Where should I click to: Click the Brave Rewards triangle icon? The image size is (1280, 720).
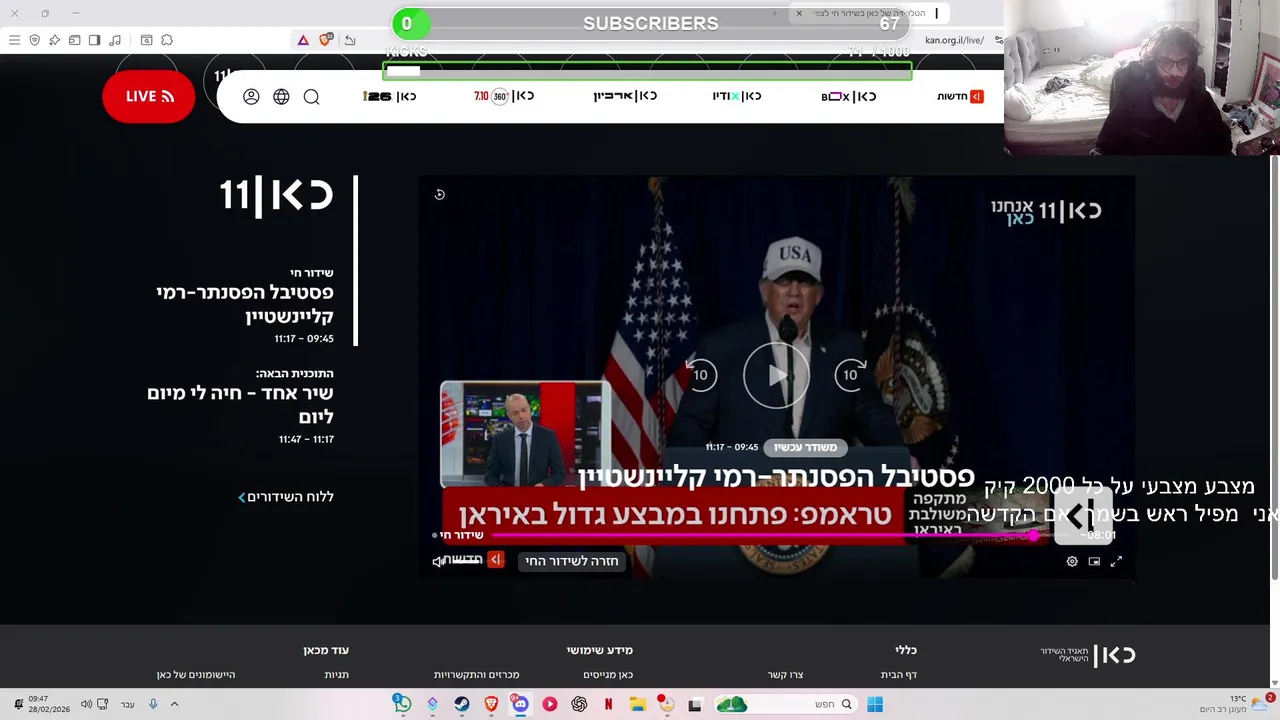(x=303, y=40)
